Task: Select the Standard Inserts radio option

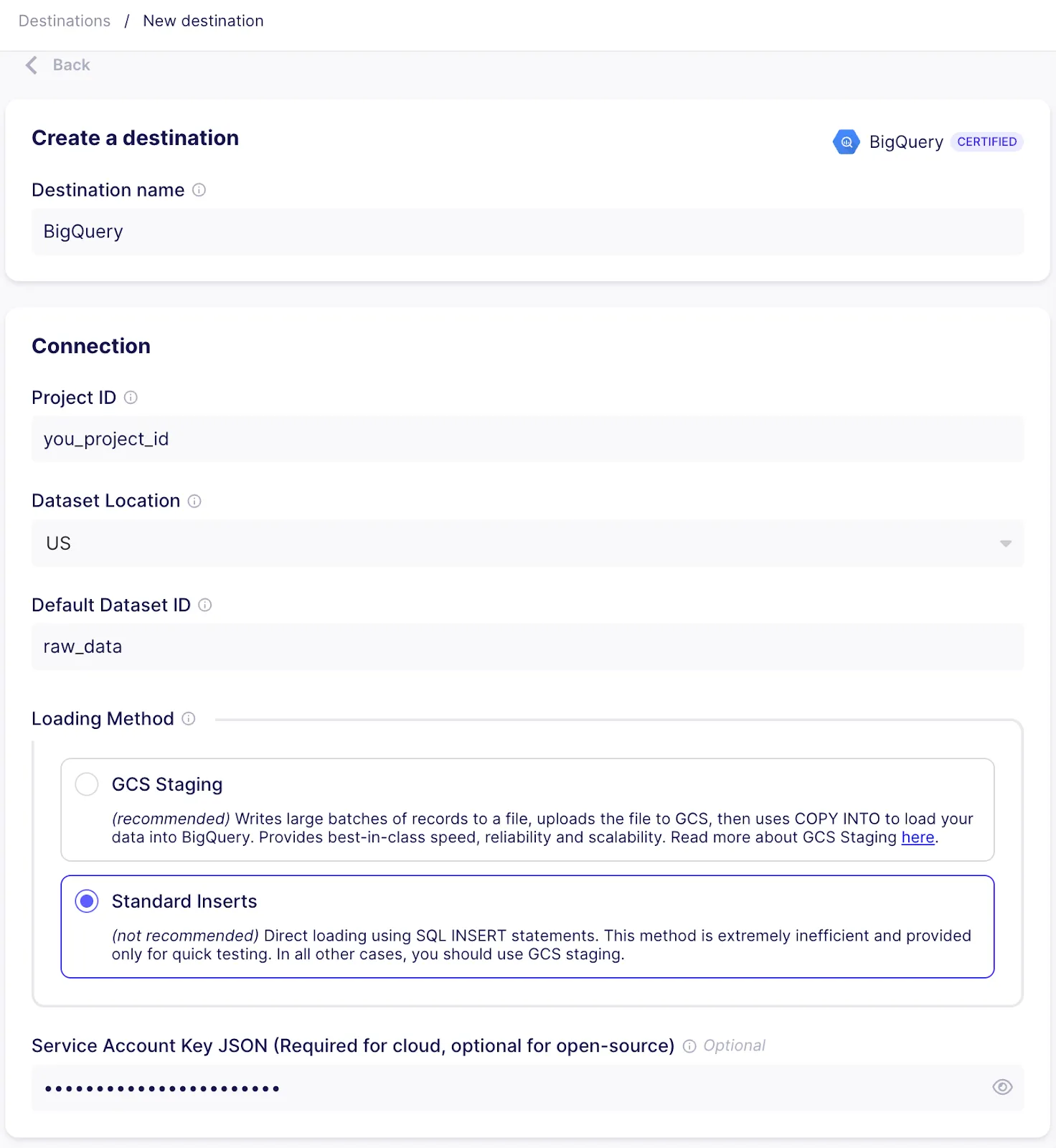Action: 87,901
